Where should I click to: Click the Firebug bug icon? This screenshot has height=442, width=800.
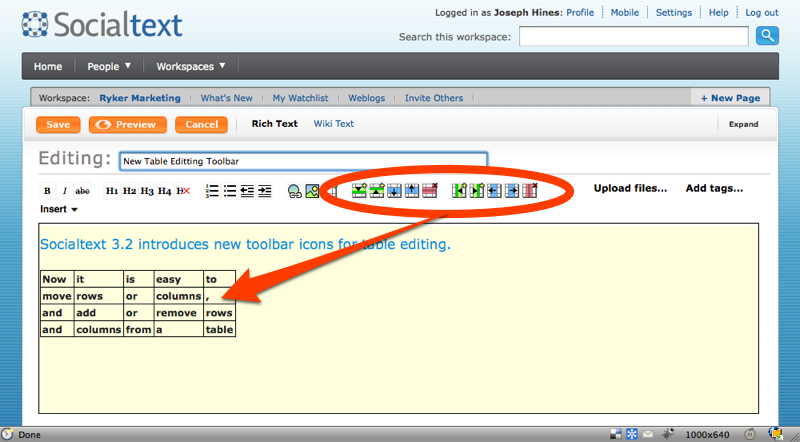click(x=668, y=434)
